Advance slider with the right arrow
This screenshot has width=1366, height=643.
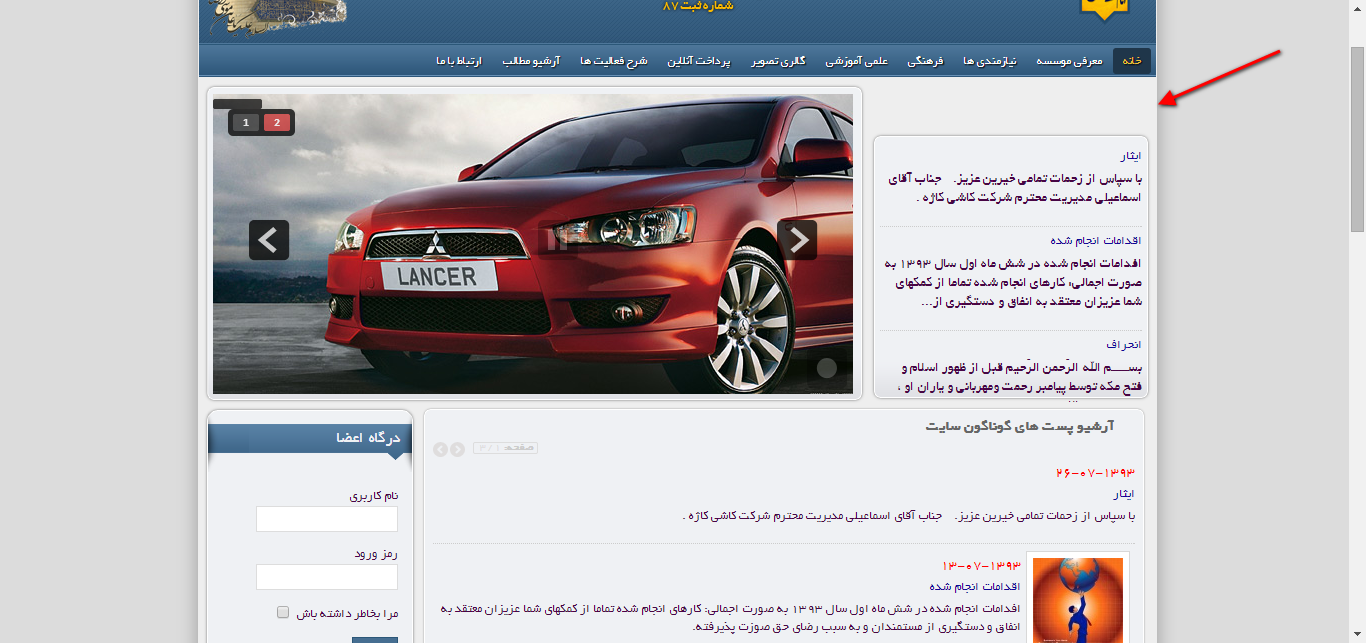(797, 240)
